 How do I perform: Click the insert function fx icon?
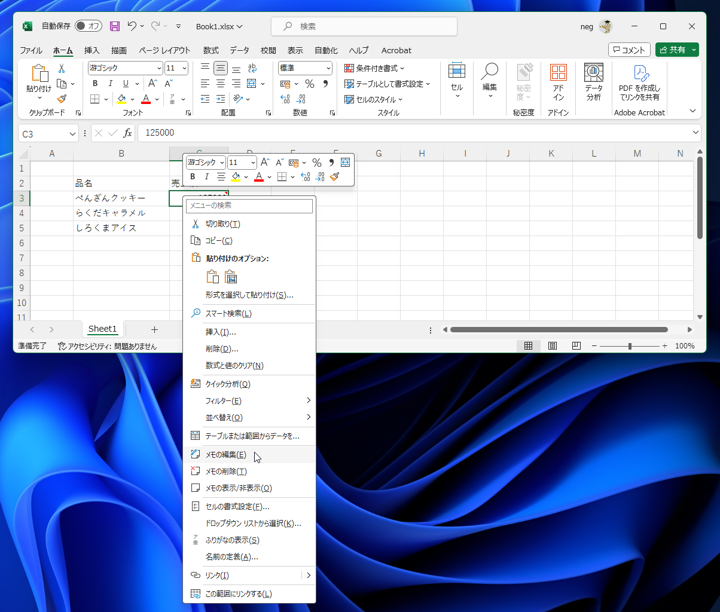pos(127,133)
